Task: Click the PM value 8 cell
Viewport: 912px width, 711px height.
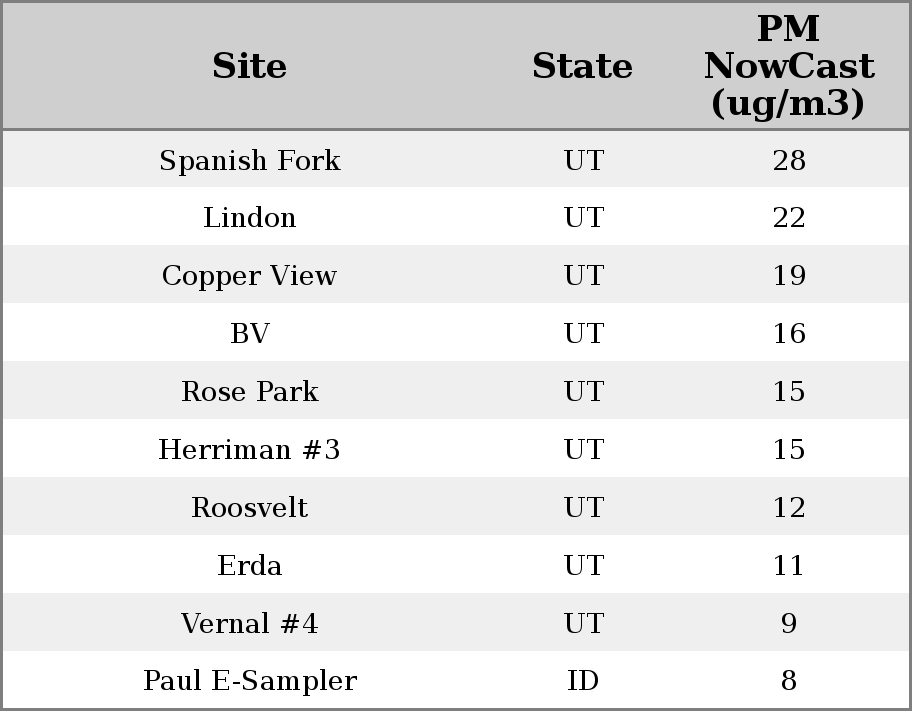Action: (x=788, y=681)
